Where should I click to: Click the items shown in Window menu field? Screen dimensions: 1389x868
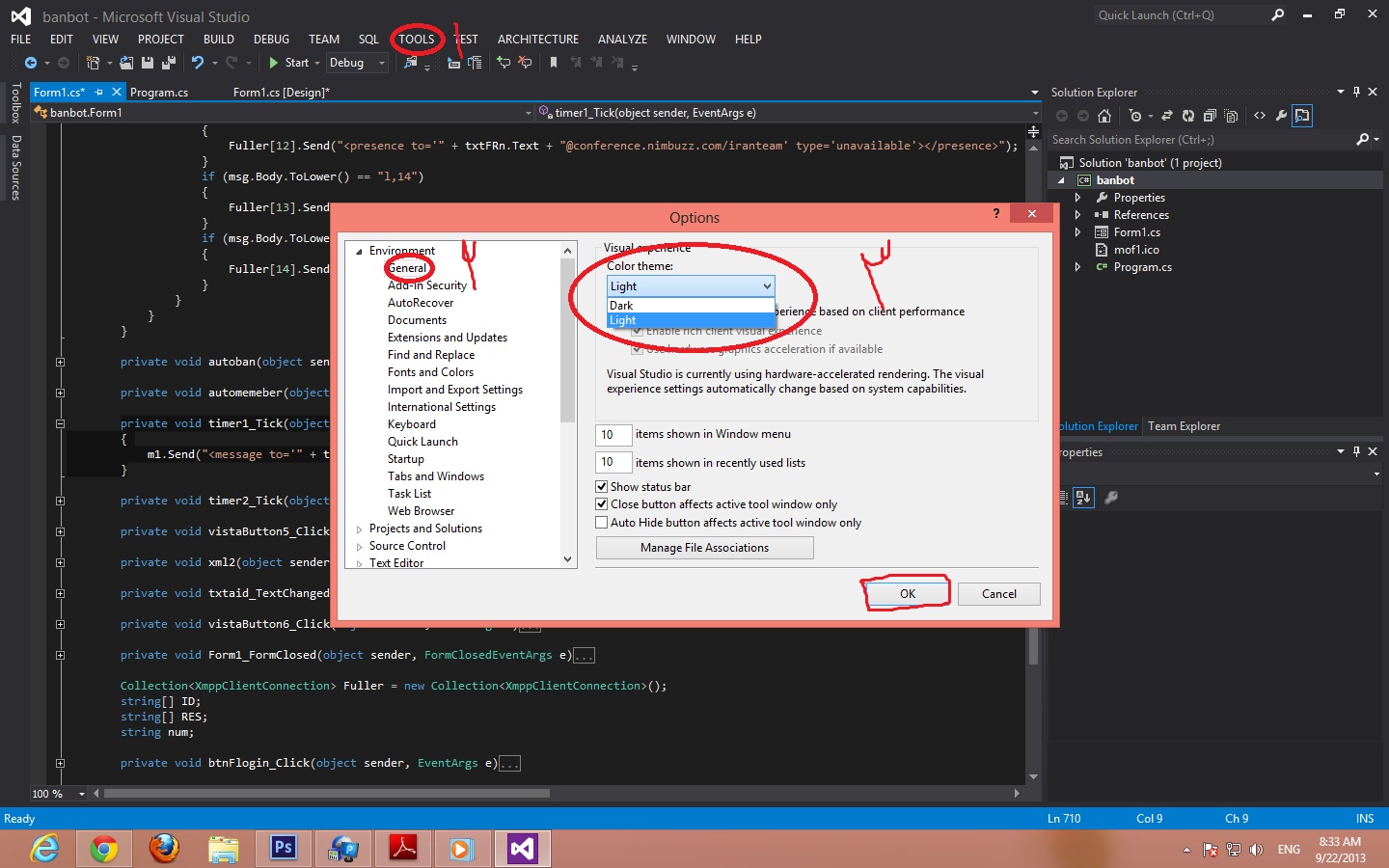point(613,435)
